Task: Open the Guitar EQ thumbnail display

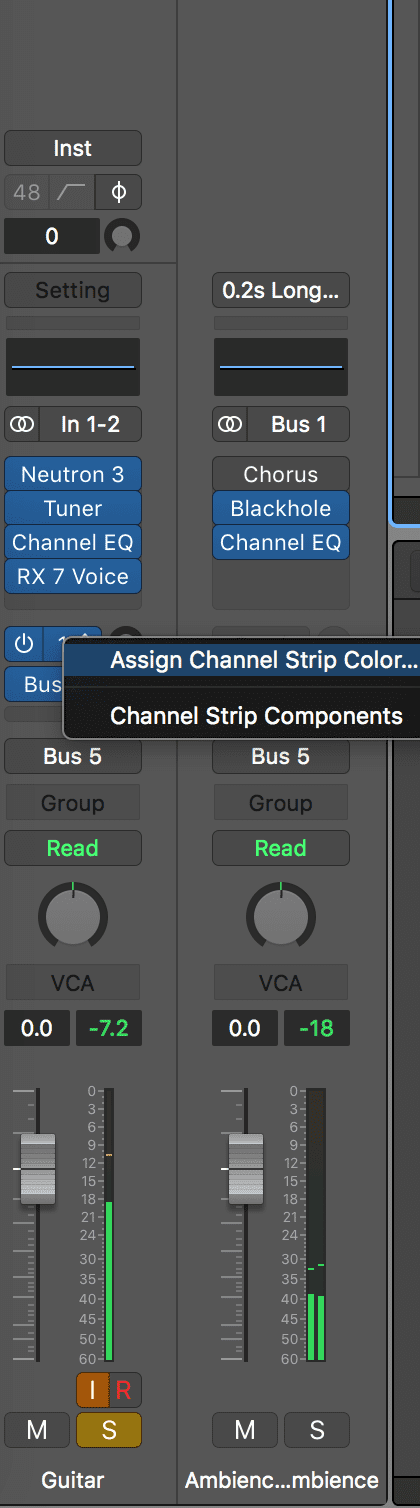Action: [x=73, y=367]
